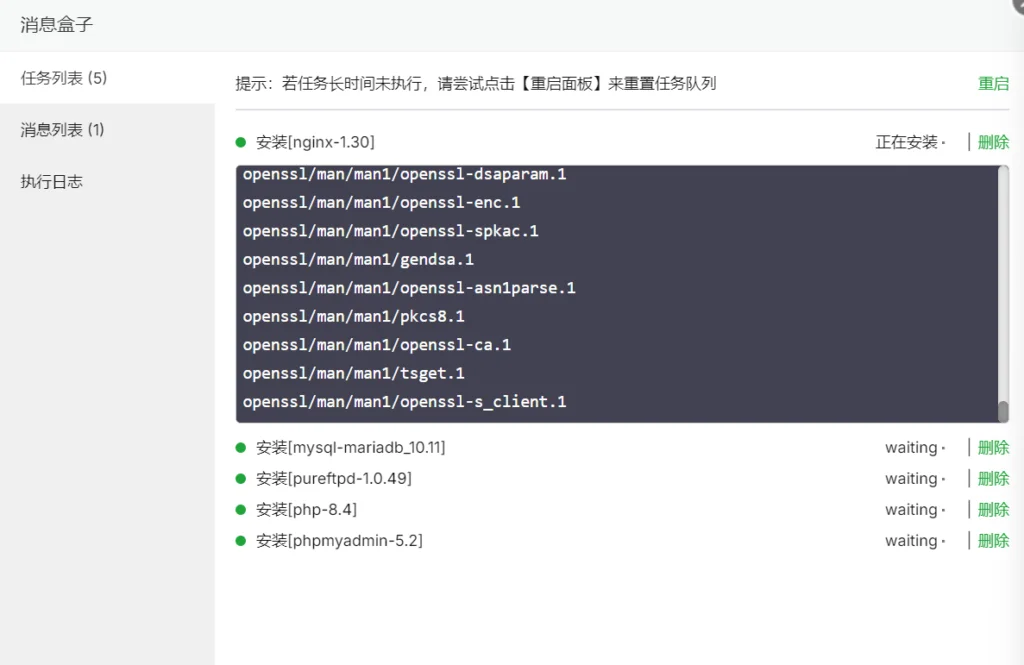
Task: Click waiting status for php-8.4
Action: click(911, 510)
